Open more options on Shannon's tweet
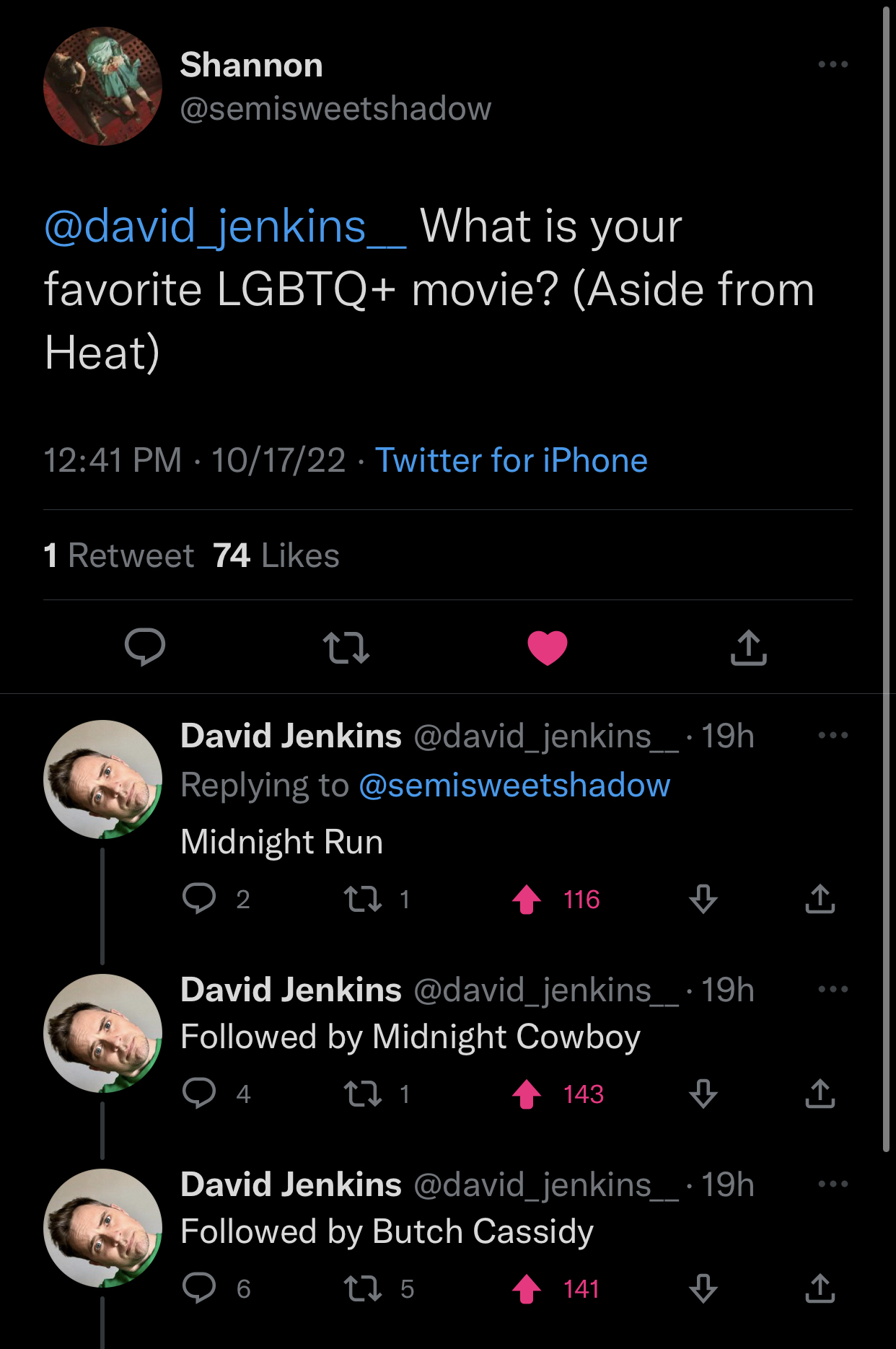The image size is (896, 1349). click(x=833, y=65)
